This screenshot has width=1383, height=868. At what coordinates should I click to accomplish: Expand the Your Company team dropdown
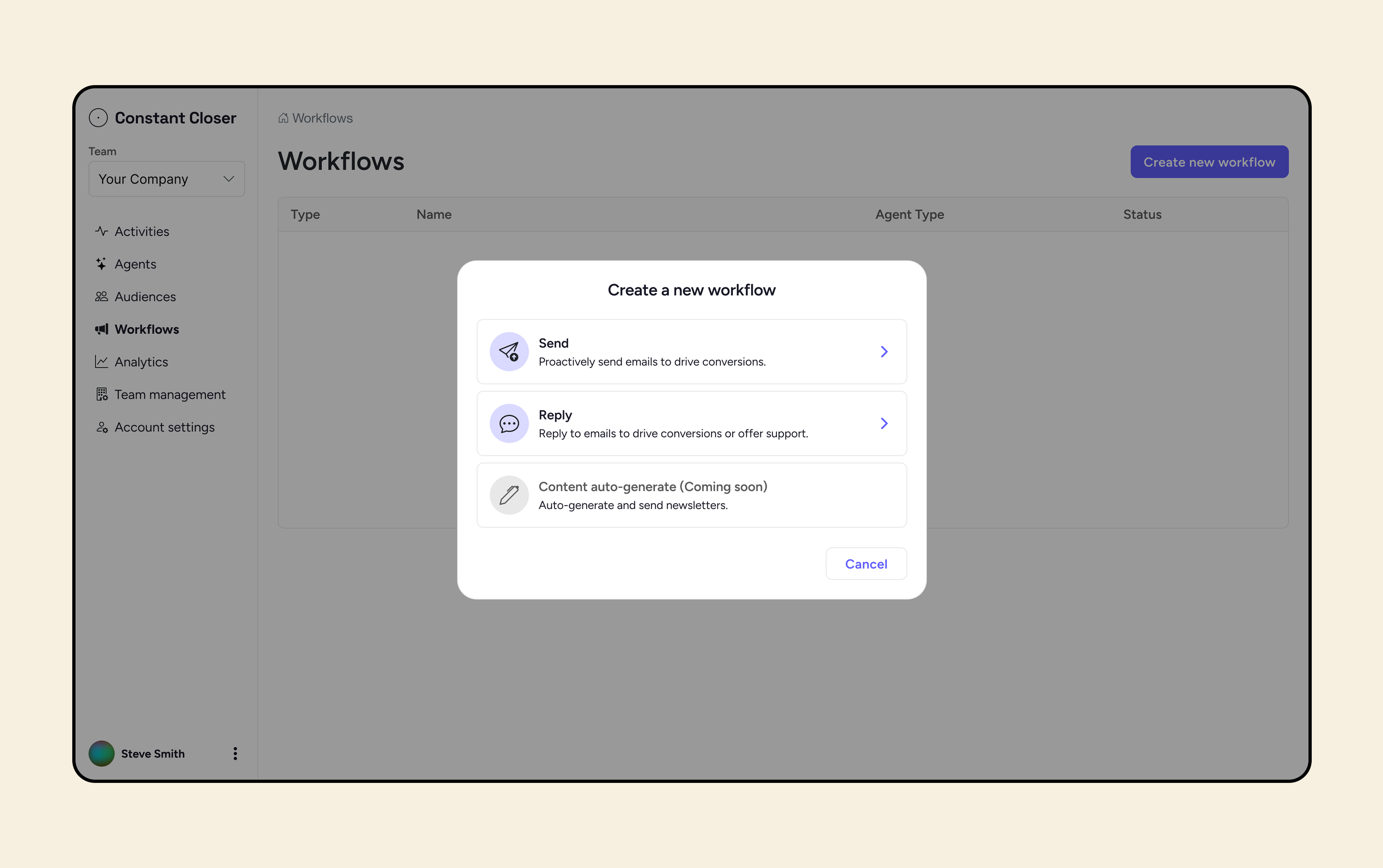click(x=167, y=179)
